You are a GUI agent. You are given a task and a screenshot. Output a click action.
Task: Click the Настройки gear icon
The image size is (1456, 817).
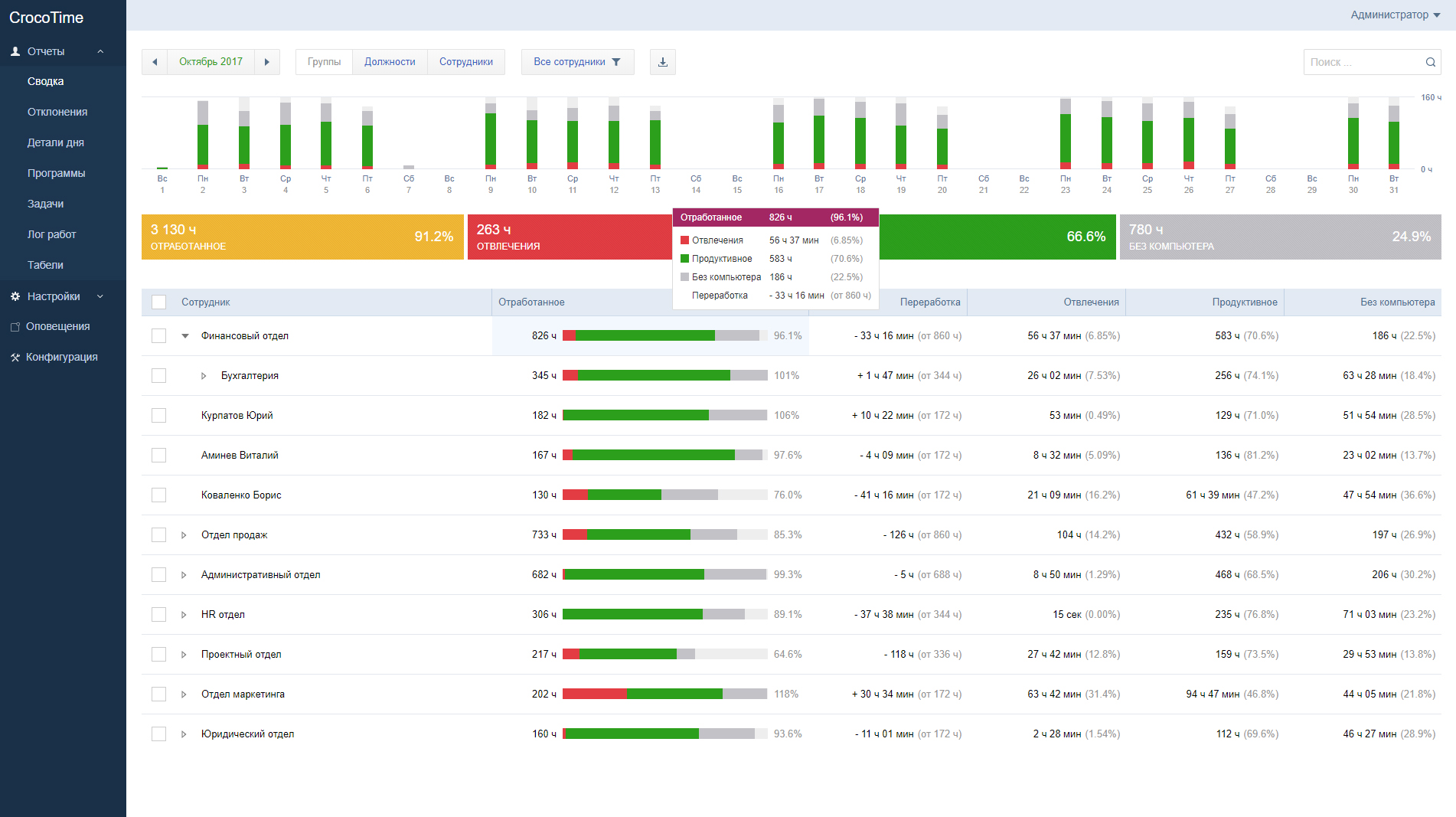pyautogui.click(x=15, y=296)
